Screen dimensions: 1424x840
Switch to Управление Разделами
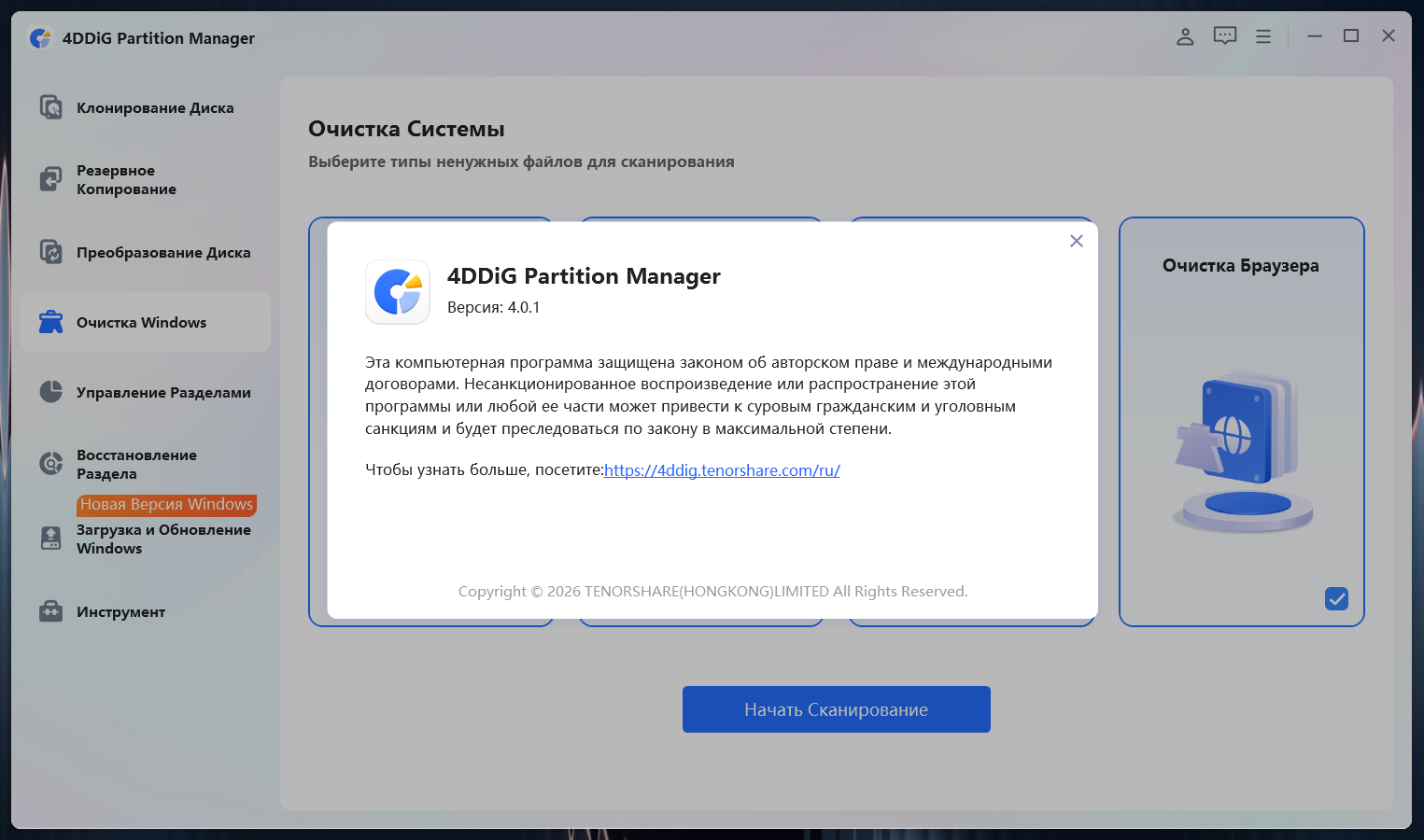tap(146, 392)
